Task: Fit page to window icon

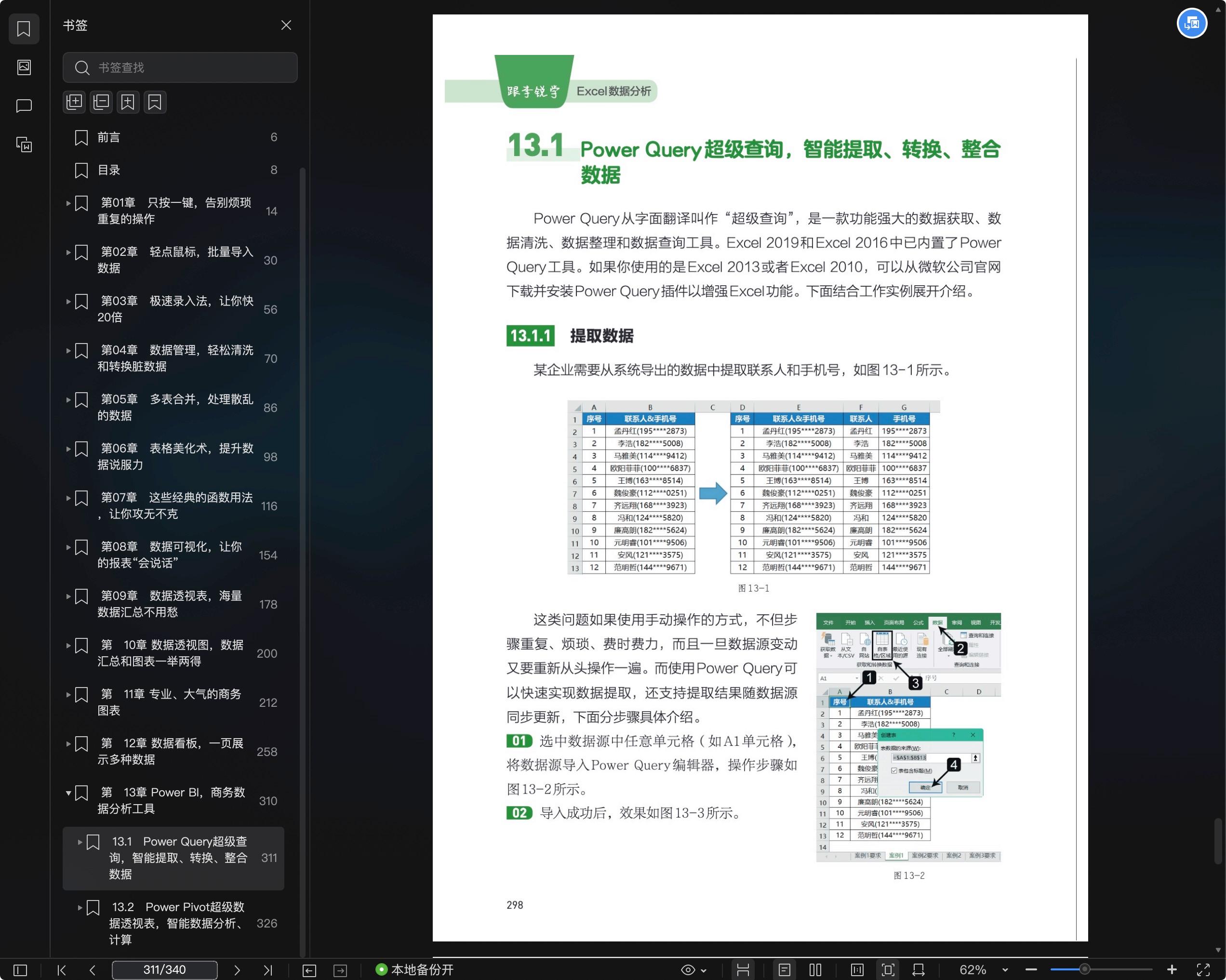Action: [x=888, y=970]
